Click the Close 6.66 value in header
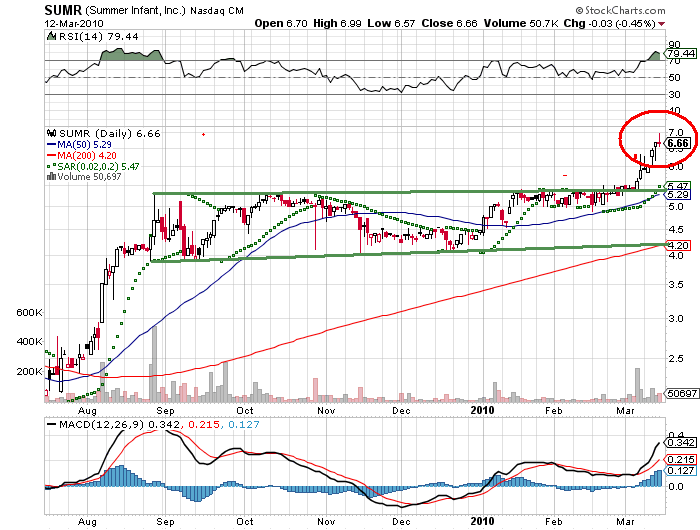 (x=450, y=23)
